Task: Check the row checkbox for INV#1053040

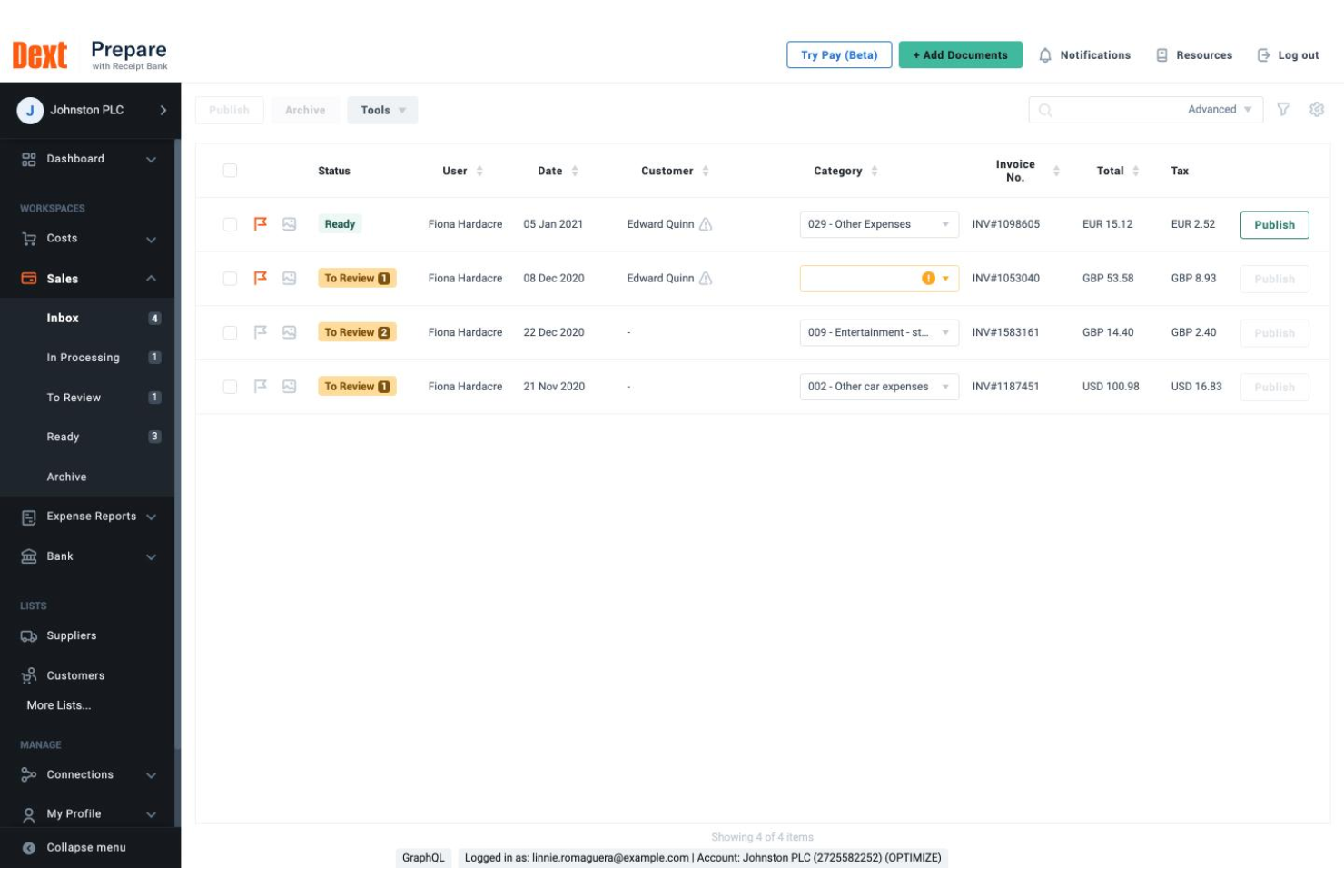Action: coord(228,278)
